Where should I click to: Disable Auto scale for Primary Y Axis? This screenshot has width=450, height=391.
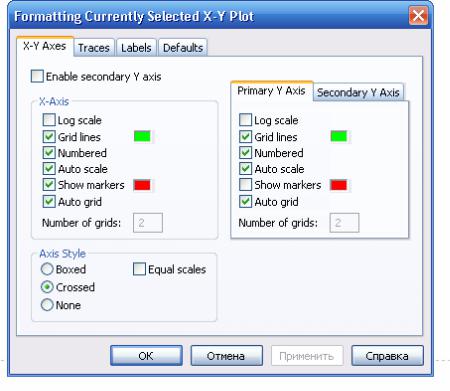click(x=245, y=168)
